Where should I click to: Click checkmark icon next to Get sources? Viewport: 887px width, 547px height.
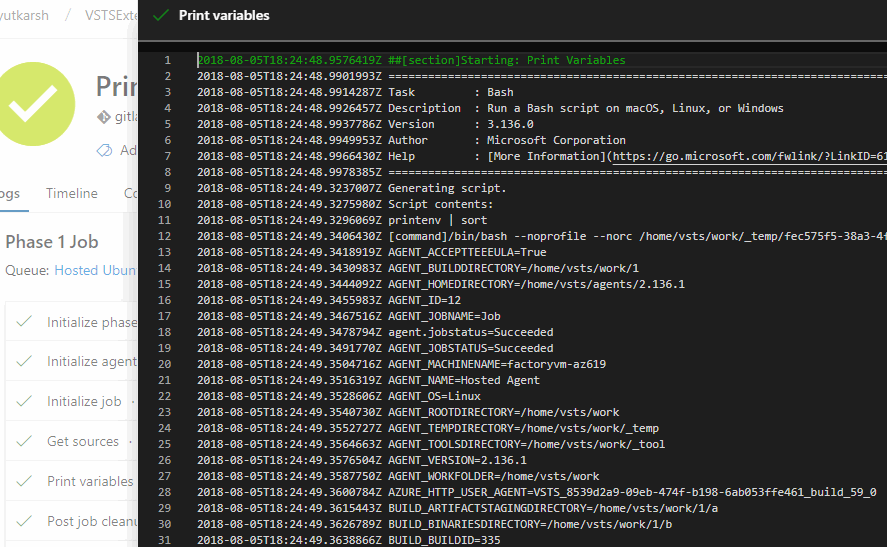pyautogui.click(x=24, y=441)
